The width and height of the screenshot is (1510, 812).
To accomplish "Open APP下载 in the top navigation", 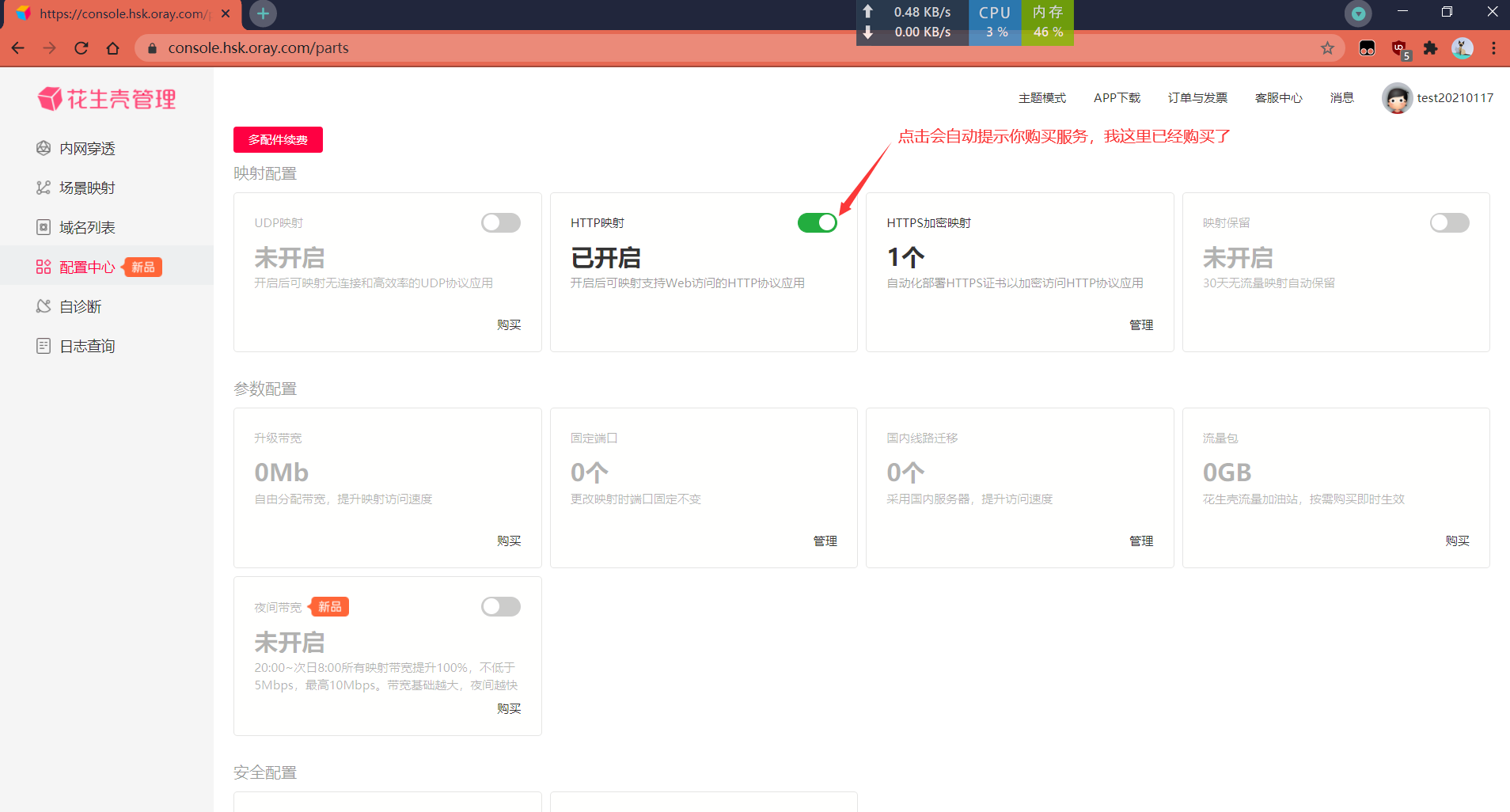I will pyautogui.click(x=1117, y=98).
